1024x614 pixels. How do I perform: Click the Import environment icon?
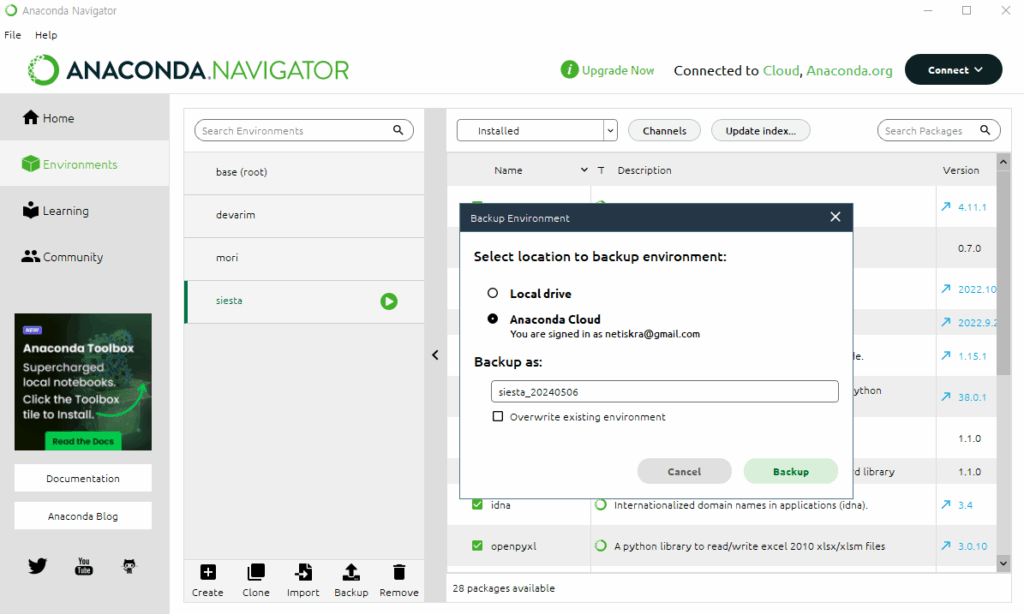point(303,572)
